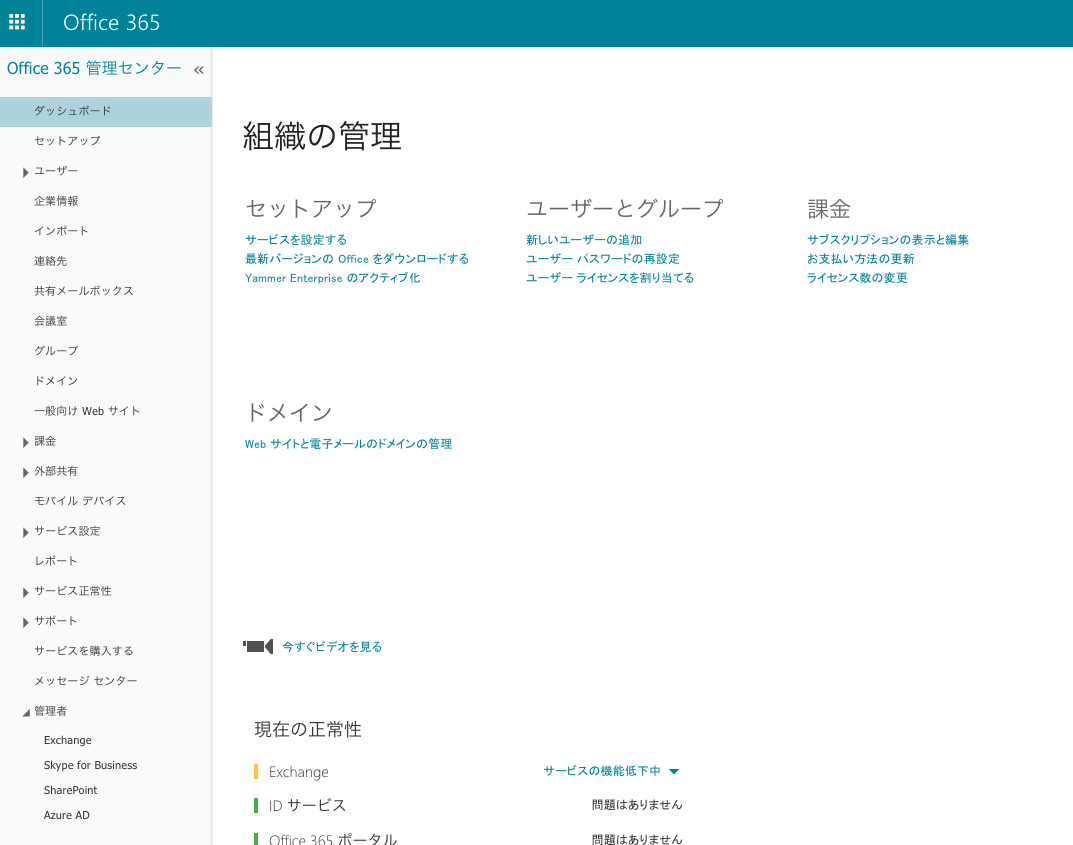The height and width of the screenshot is (845, 1073).
Task: Expand the サービス設定 navigation group
Action: pos(25,532)
